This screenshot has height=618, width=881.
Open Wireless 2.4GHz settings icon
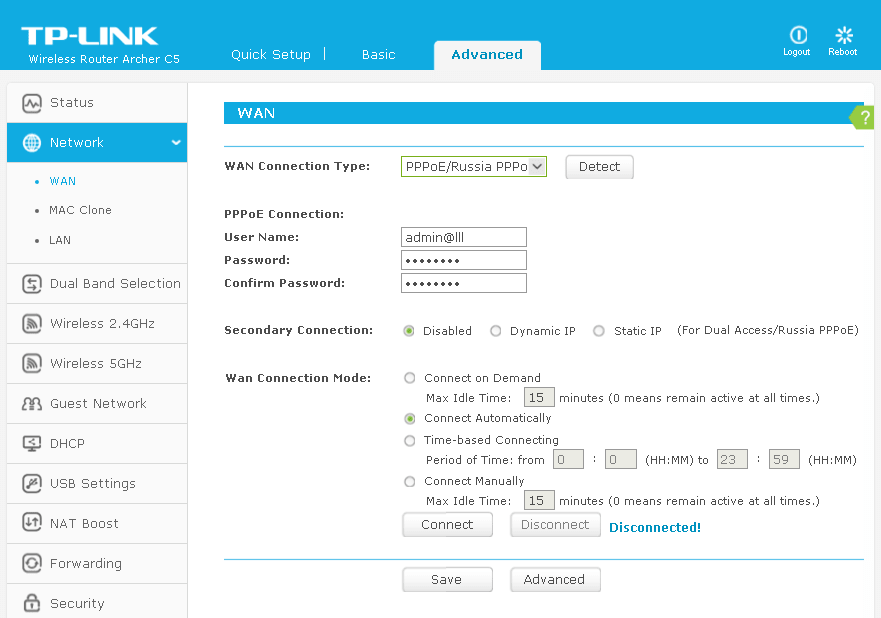(32, 324)
